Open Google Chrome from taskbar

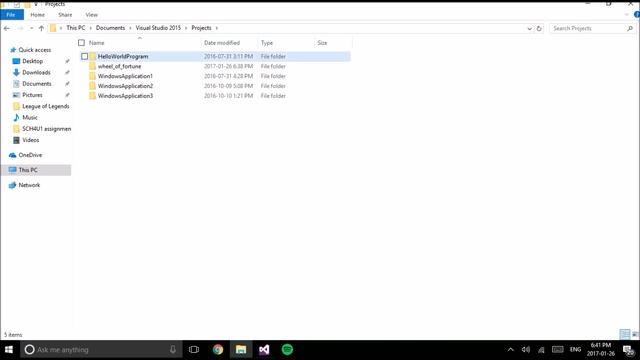tap(218, 350)
